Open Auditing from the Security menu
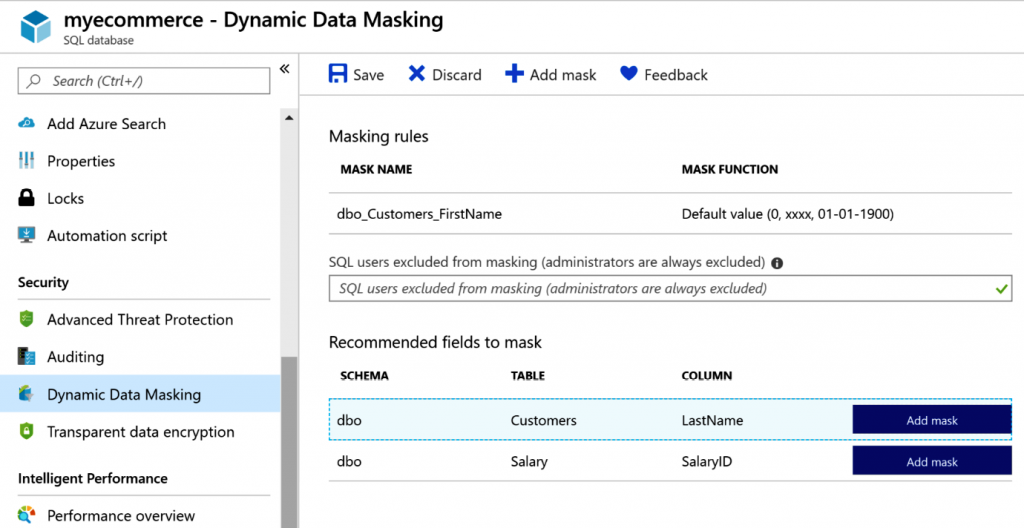Image resolution: width=1024 pixels, height=528 pixels. 75,357
